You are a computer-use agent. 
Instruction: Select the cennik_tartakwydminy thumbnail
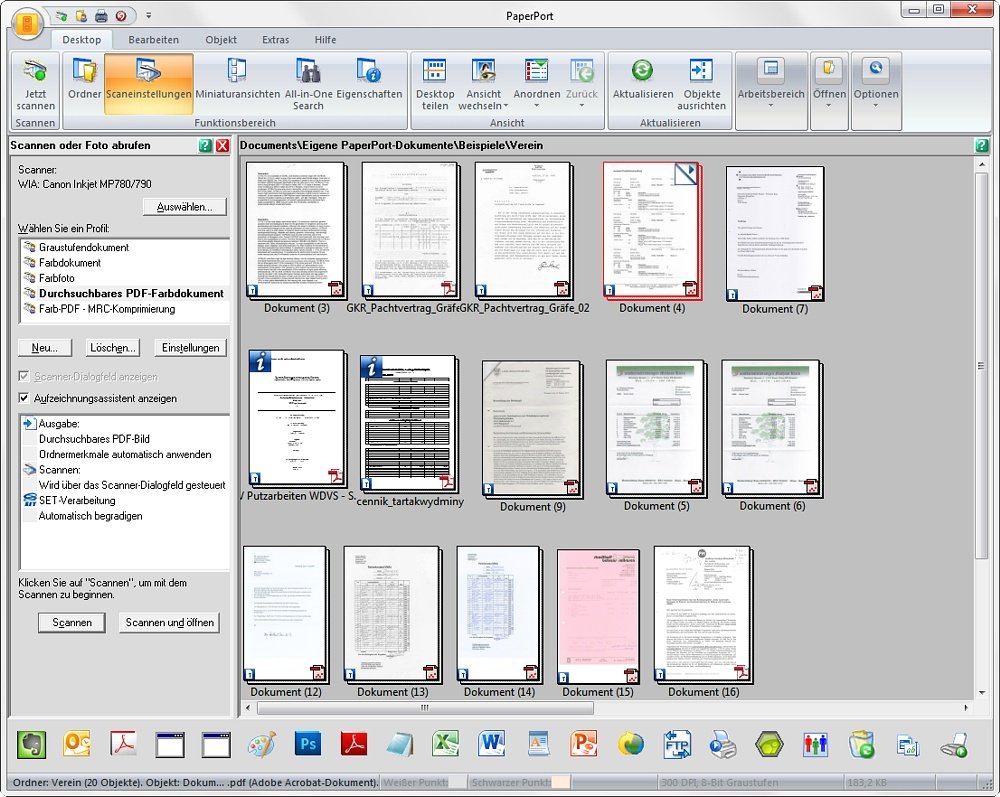pyautogui.click(x=409, y=424)
